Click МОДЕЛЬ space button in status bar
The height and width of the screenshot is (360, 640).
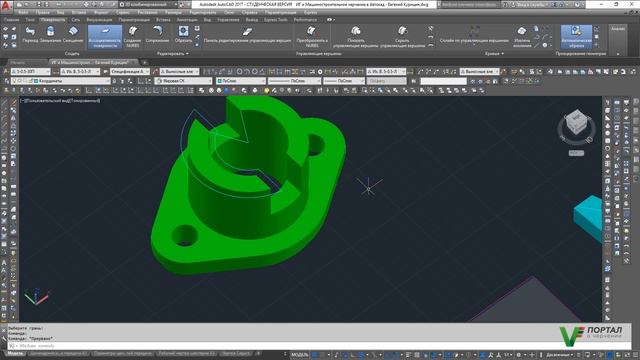pyautogui.click(x=300, y=355)
